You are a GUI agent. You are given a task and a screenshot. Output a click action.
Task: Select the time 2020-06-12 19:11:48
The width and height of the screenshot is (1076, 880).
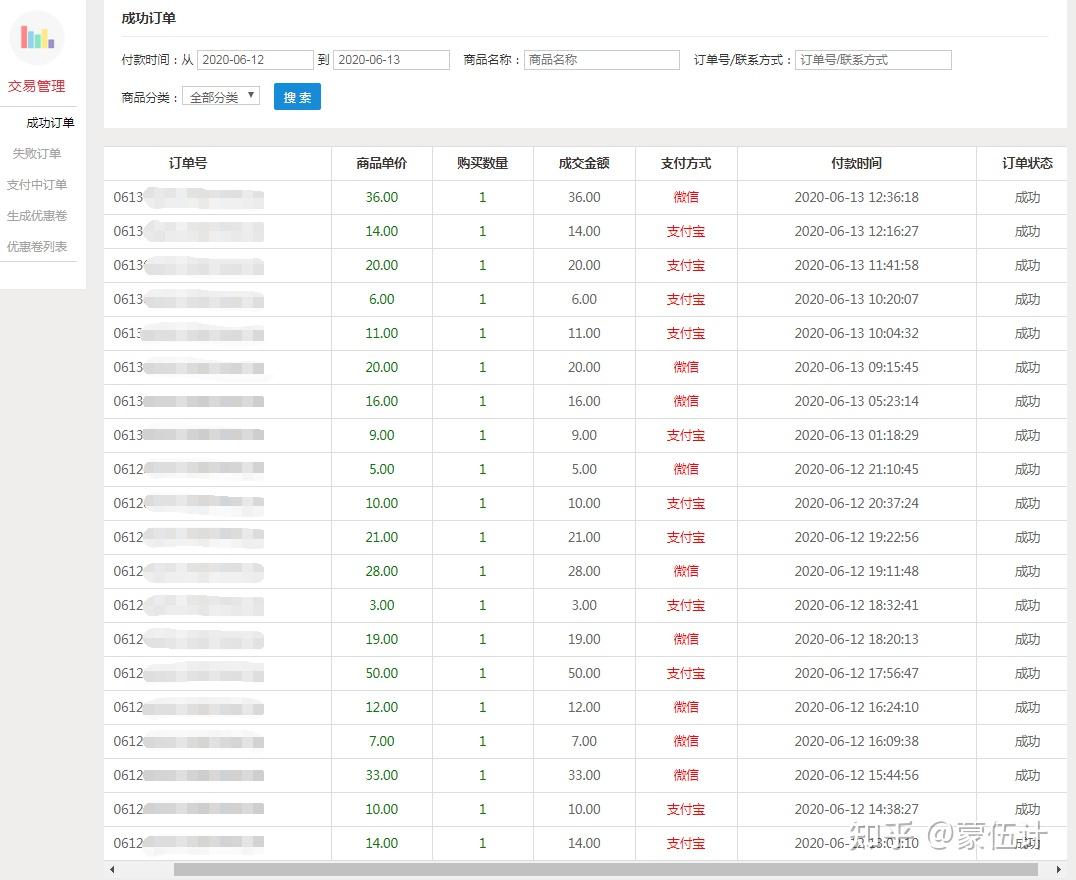coord(856,571)
